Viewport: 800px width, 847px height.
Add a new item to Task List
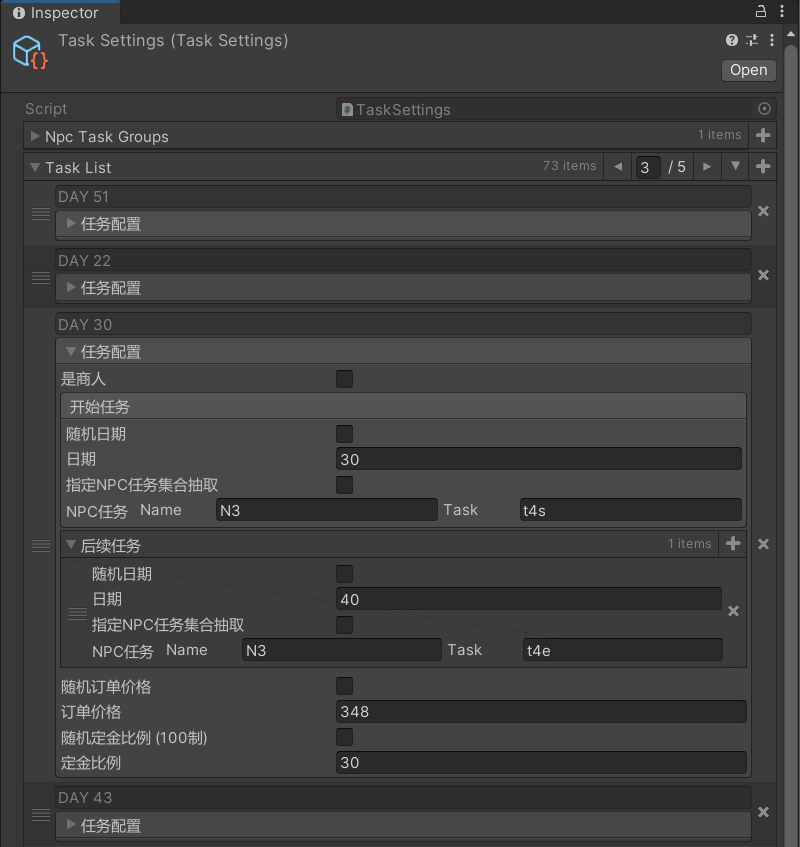click(x=763, y=166)
